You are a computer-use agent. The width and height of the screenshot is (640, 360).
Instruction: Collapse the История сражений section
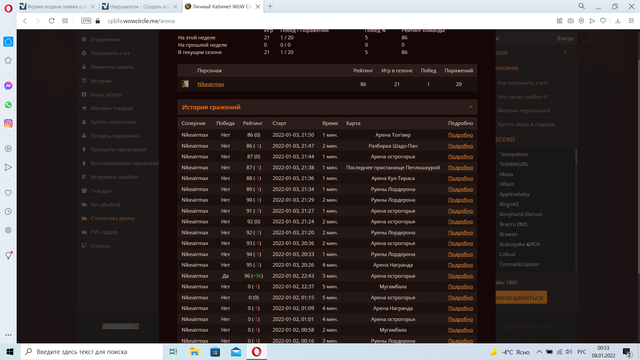pos(471,107)
